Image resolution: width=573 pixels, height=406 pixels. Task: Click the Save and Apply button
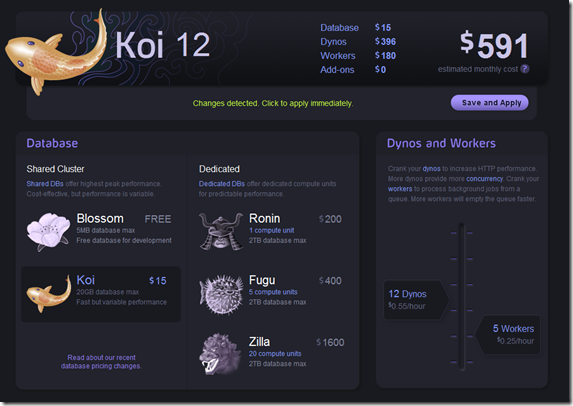coord(490,103)
